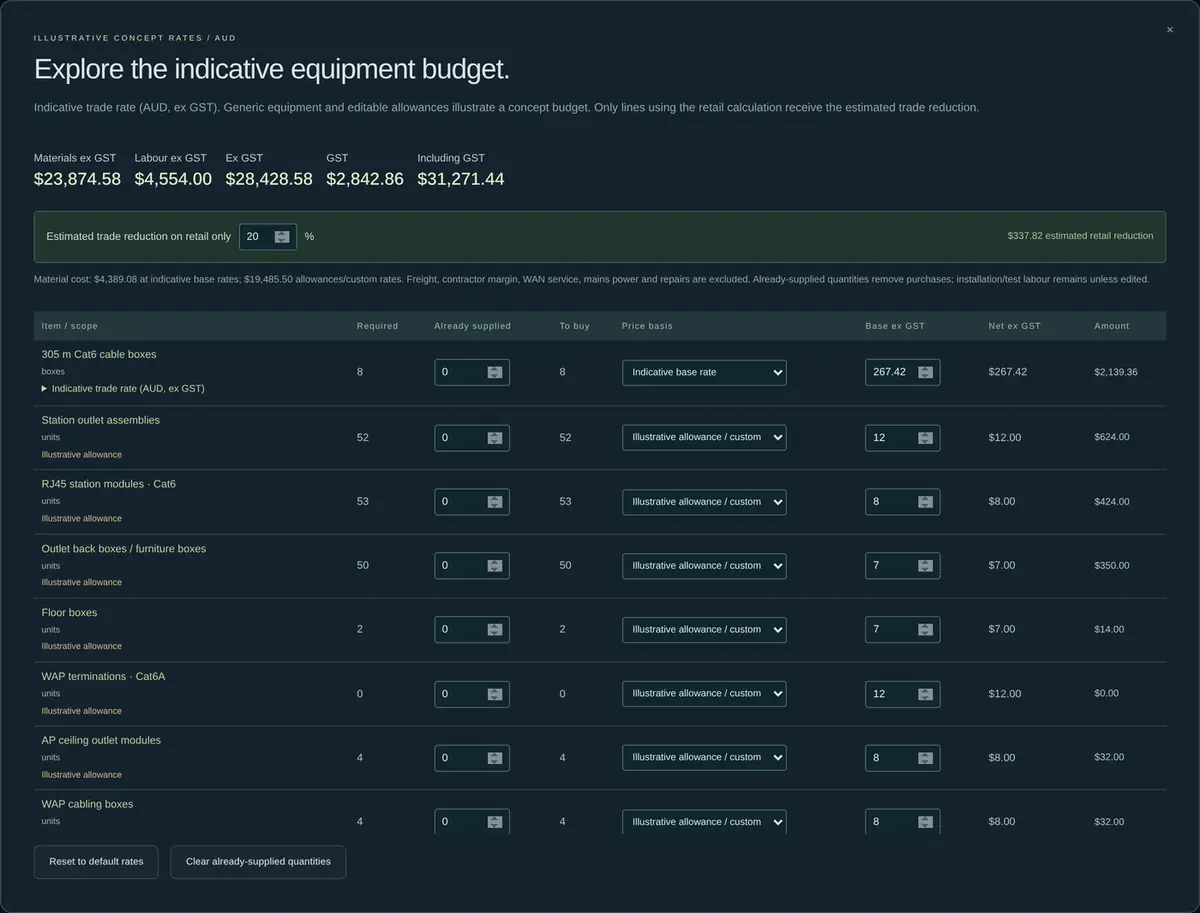
Task: Click the $2,842.86 GST total
Action: point(365,179)
